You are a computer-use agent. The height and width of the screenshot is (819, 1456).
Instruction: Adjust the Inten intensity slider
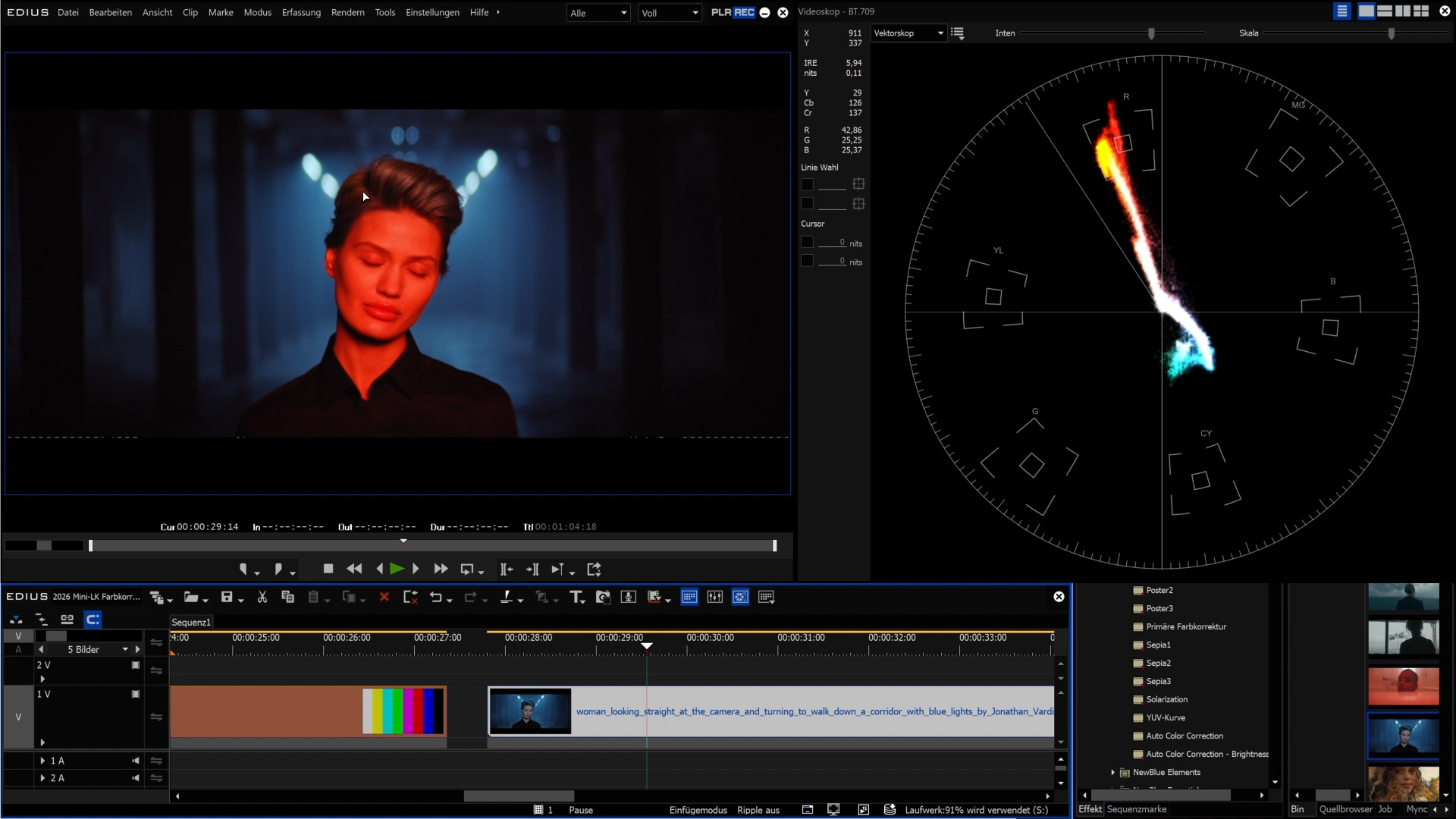click(x=1151, y=33)
